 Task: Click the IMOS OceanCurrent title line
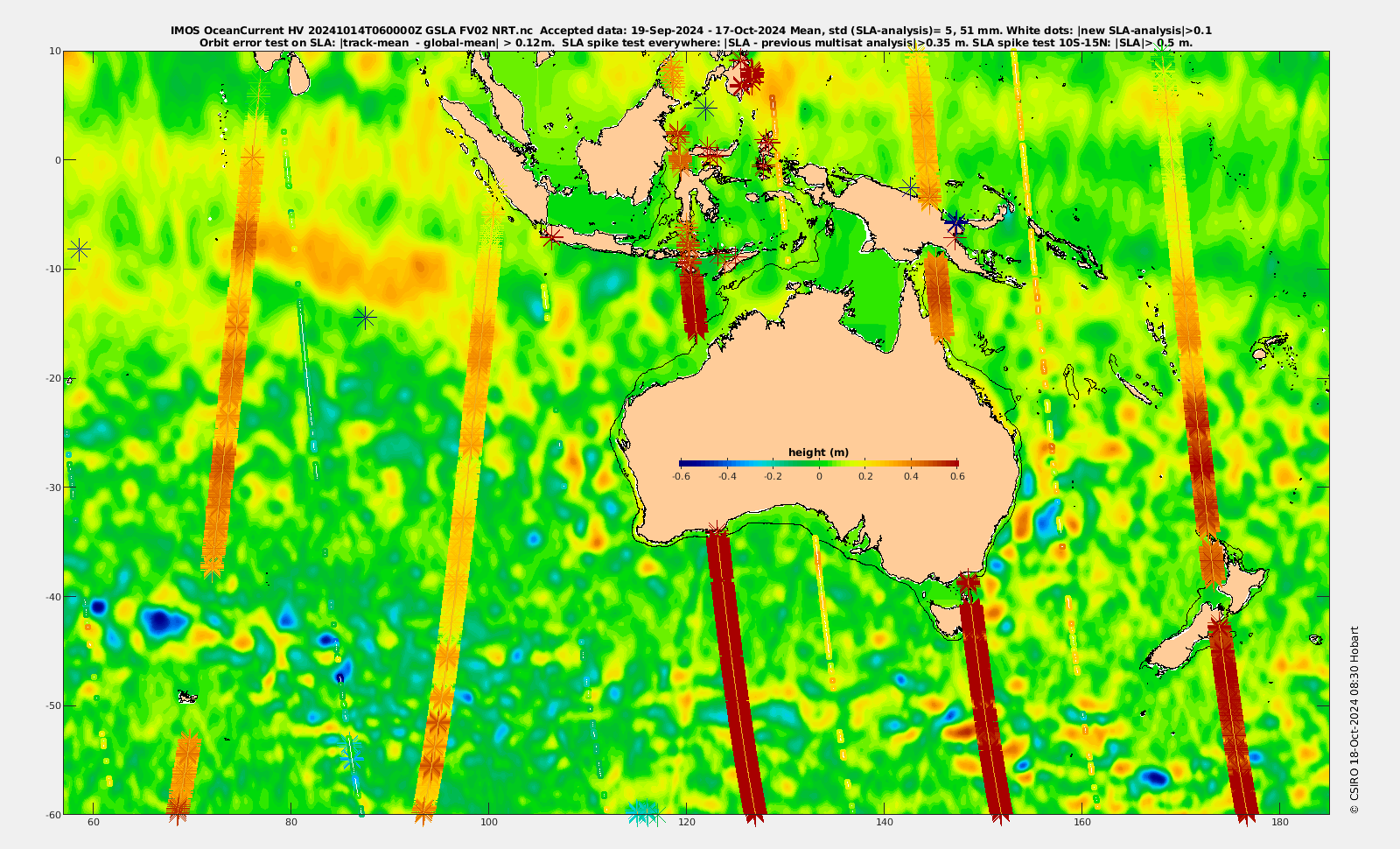pyautogui.click(x=691, y=31)
